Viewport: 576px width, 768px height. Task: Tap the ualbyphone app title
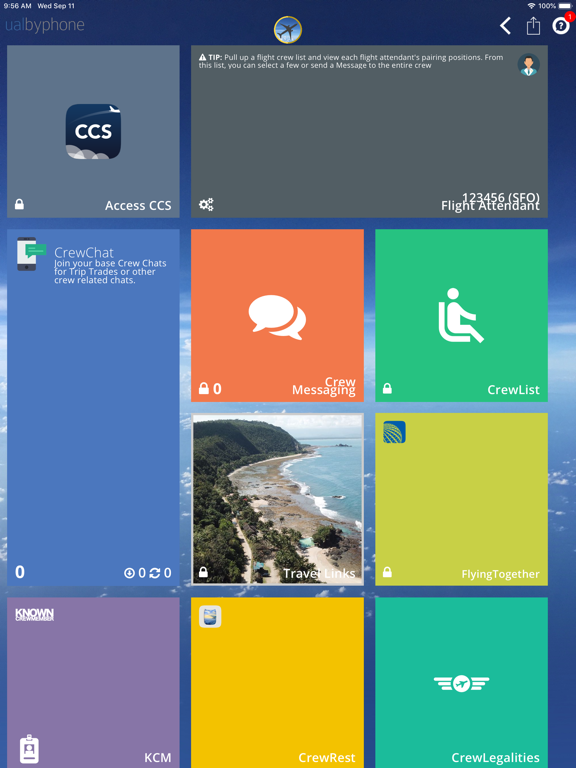point(45,25)
